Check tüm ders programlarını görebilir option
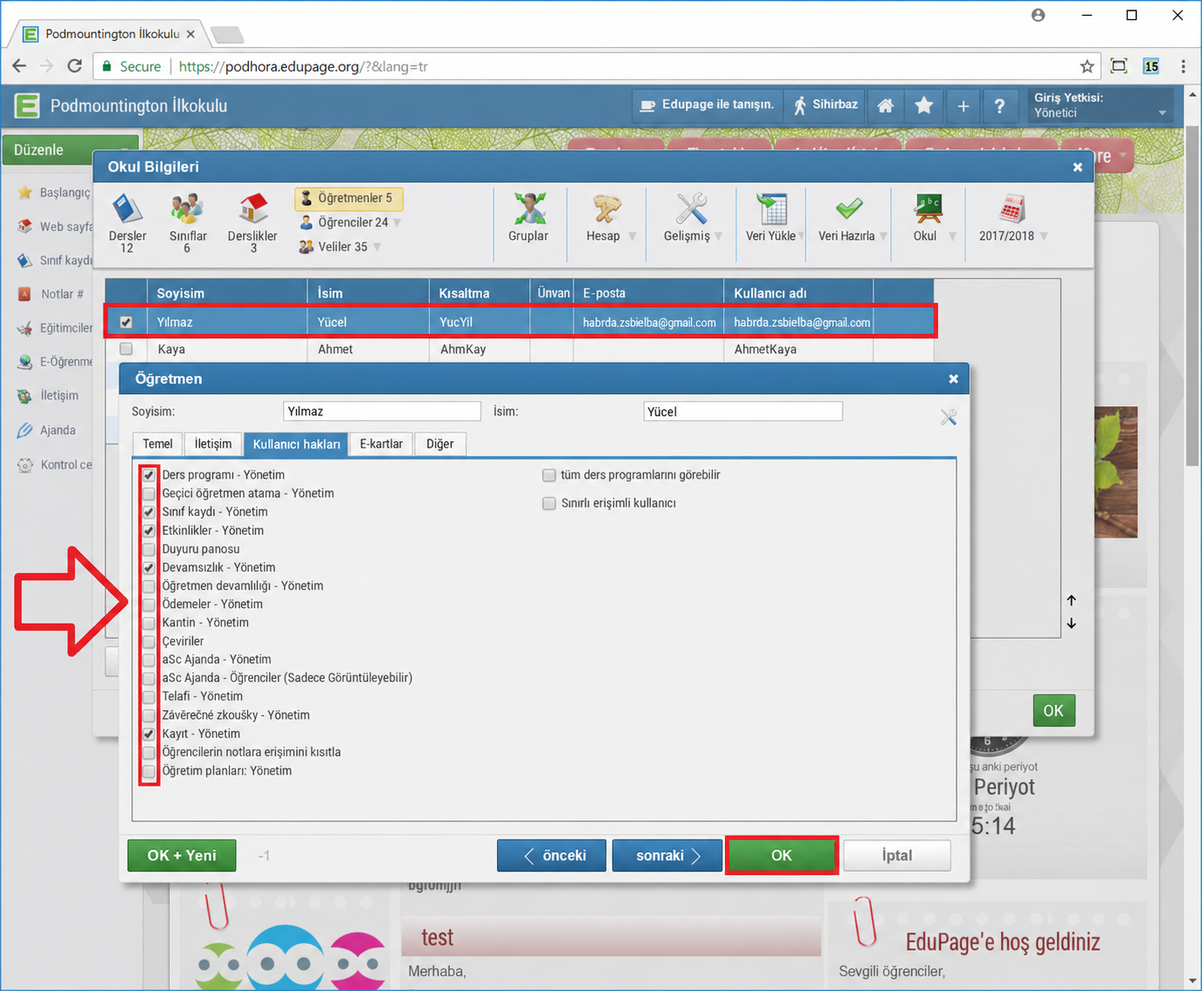The image size is (1202, 991). click(x=549, y=475)
